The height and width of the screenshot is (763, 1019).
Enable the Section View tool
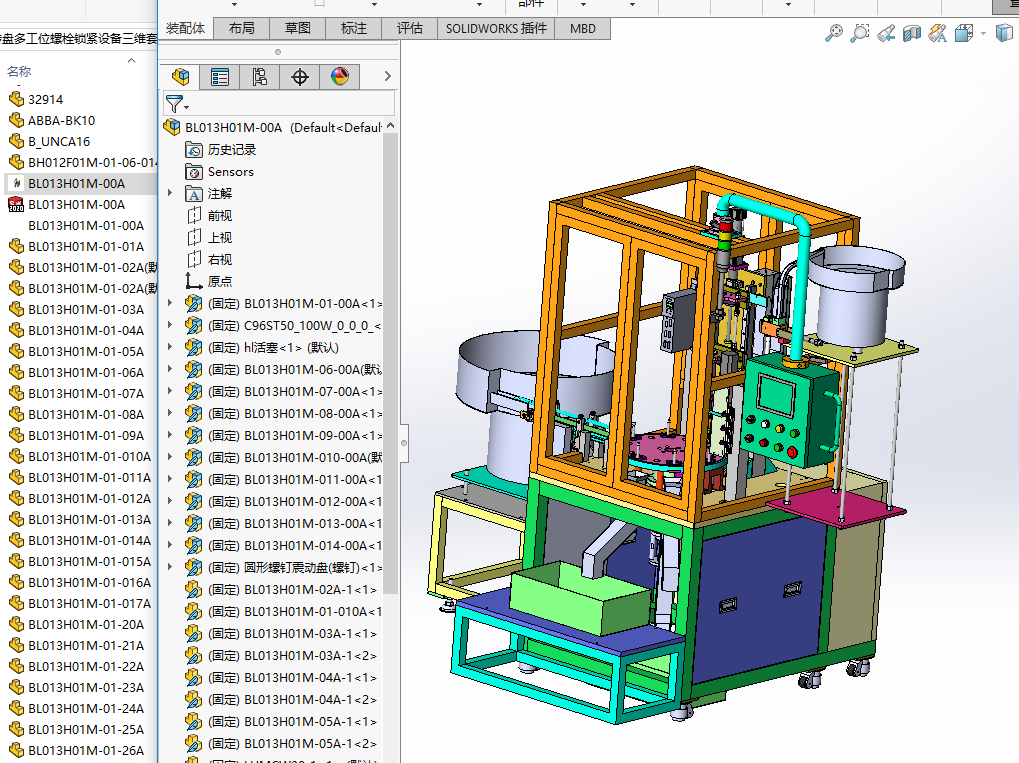(x=911, y=34)
